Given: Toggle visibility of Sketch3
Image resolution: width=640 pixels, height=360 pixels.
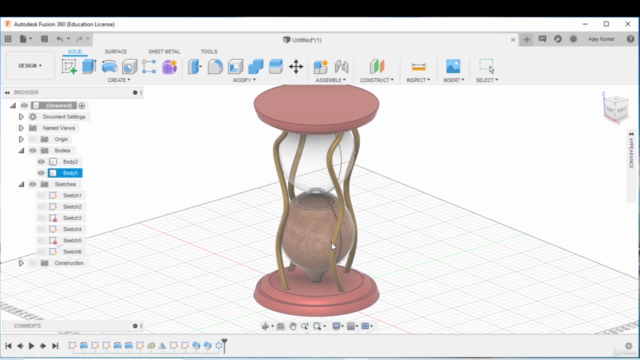Looking at the screenshot, I should 41,218.
